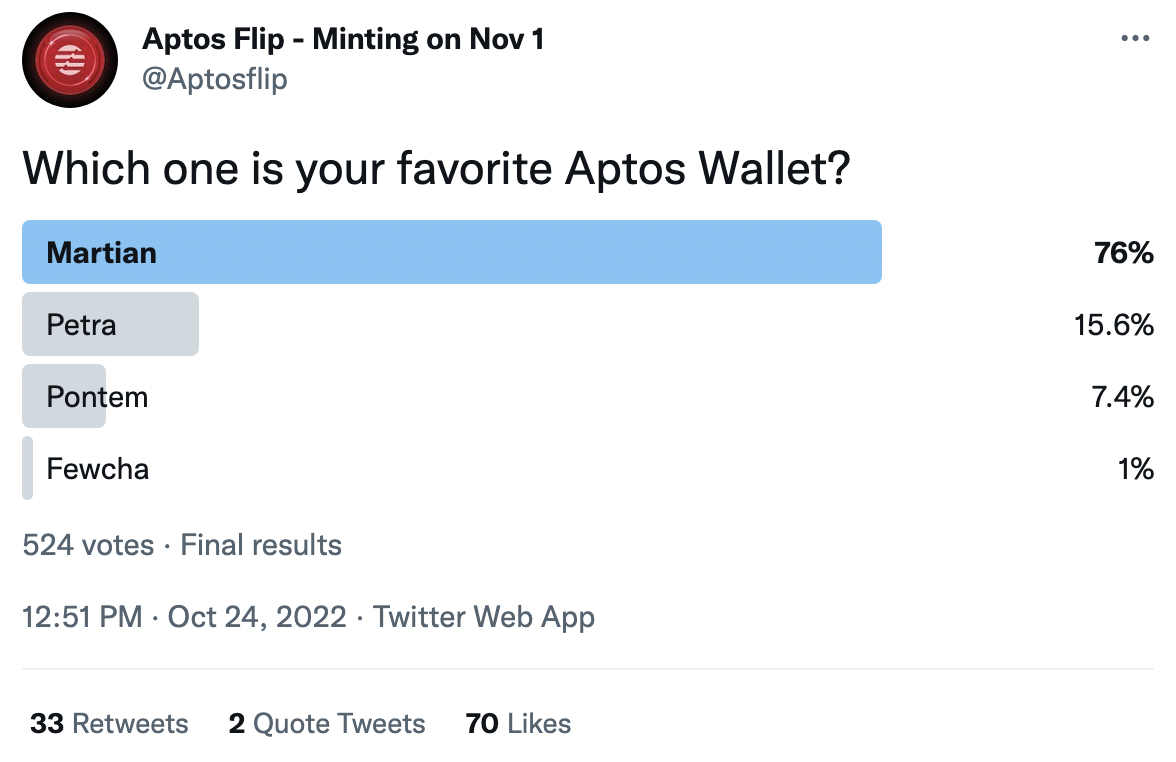1176x762 pixels.
Task: Open the 12:51 PM Oct 24 timestamp
Action: click(184, 617)
